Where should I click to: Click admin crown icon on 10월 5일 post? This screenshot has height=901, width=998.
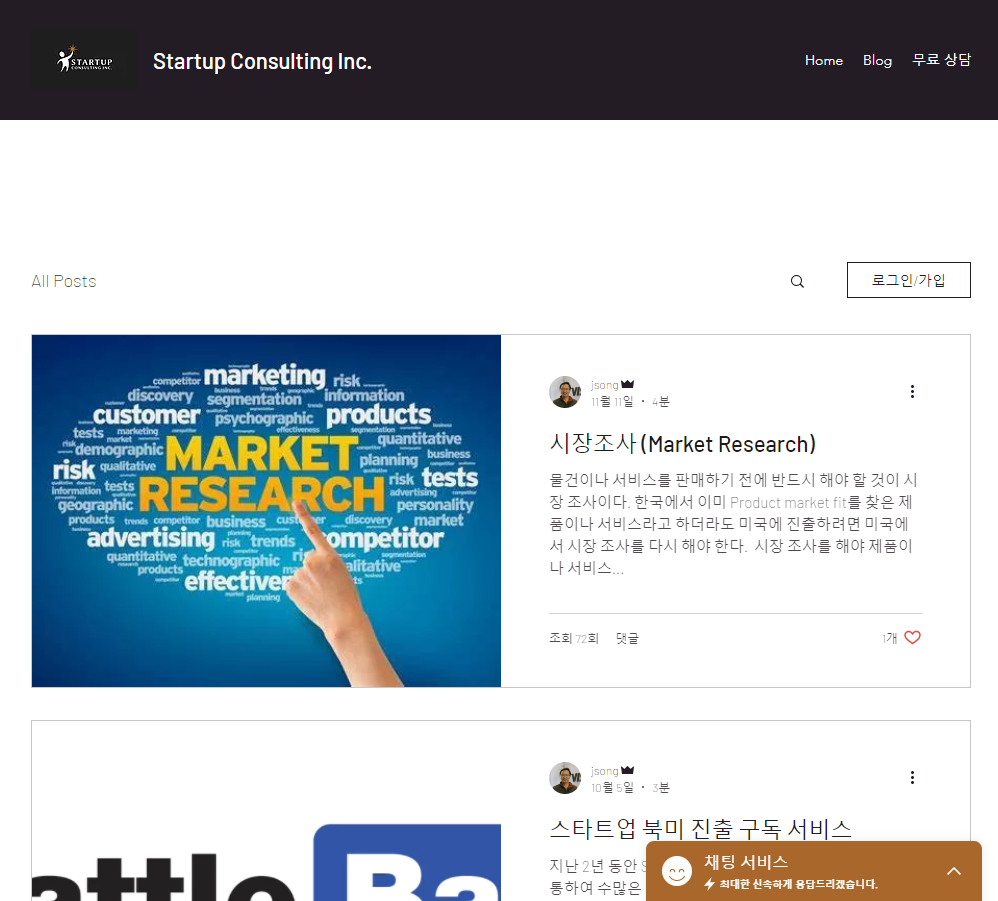(x=628, y=770)
